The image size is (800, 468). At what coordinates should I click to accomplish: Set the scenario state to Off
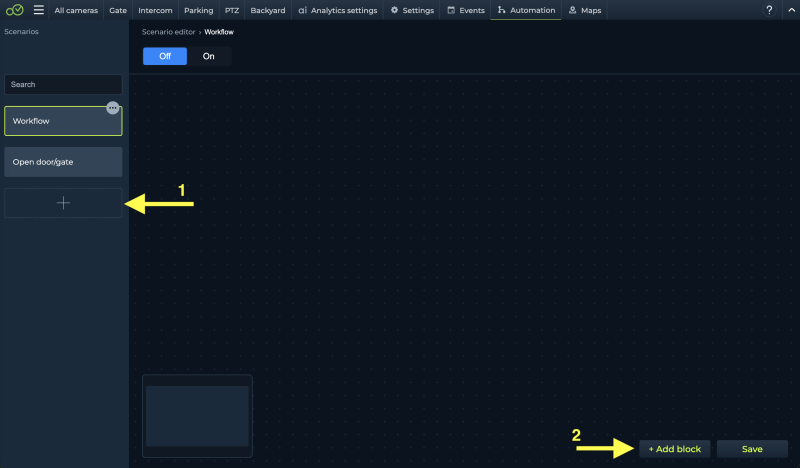point(165,56)
